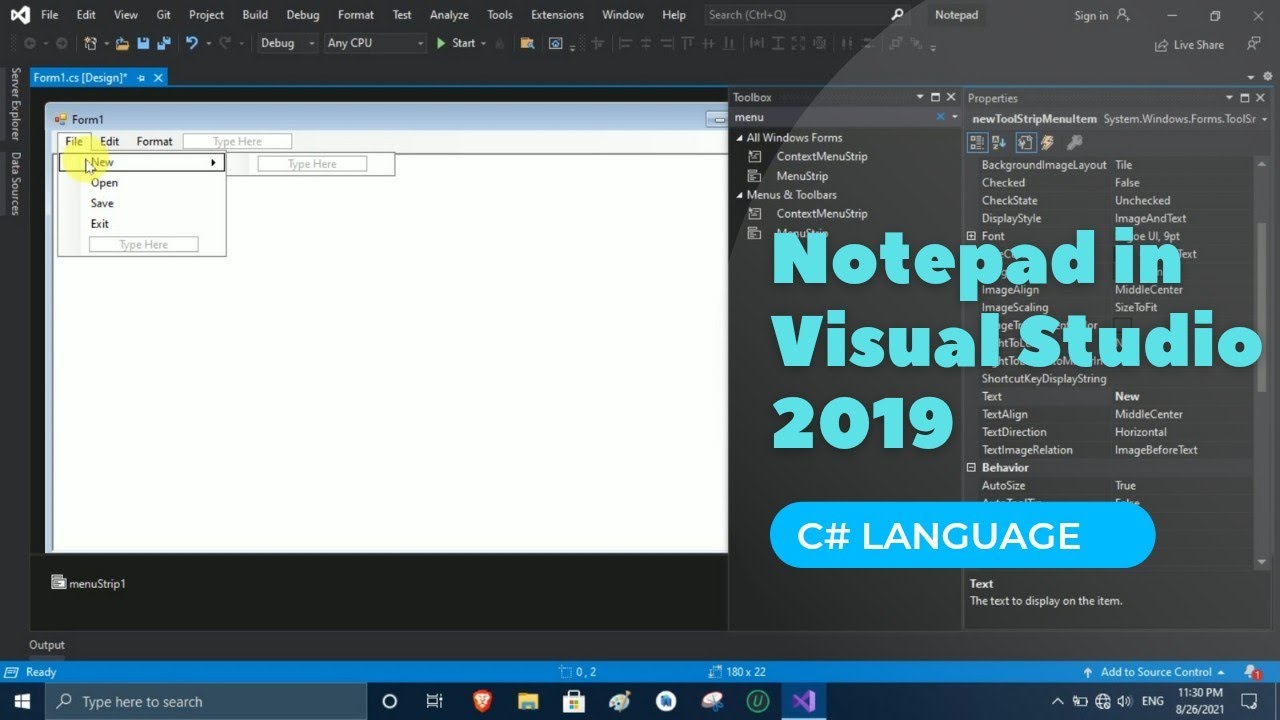1280x720 pixels.
Task: Click the menuStrip1 component in the tray
Action: 89,583
